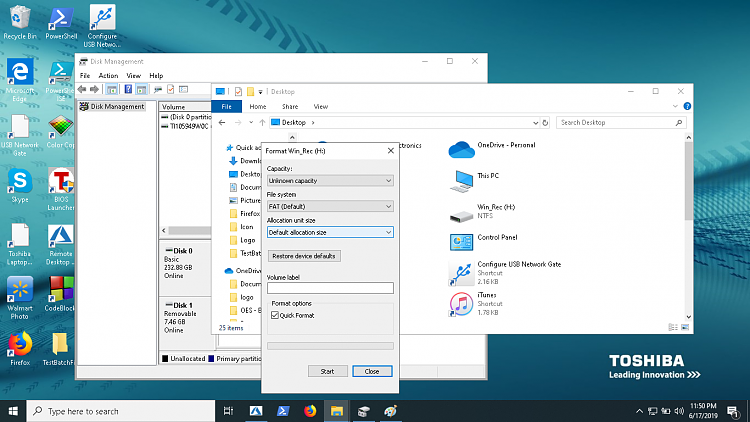Click the Firefox icon in the taskbar

click(310, 410)
